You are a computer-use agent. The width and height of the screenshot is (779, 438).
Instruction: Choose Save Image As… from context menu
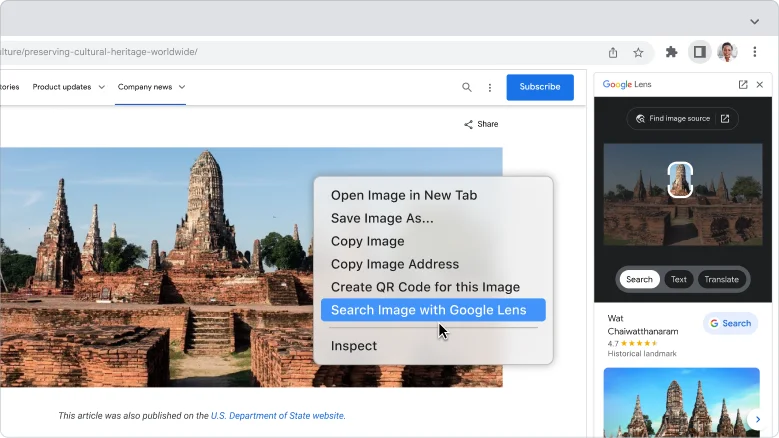[433, 218]
